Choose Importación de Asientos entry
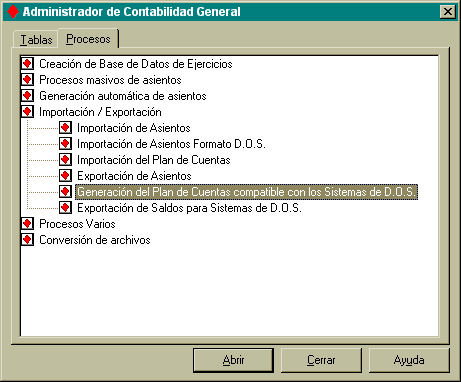The width and height of the screenshot is (461, 382). [x=134, y=128]
